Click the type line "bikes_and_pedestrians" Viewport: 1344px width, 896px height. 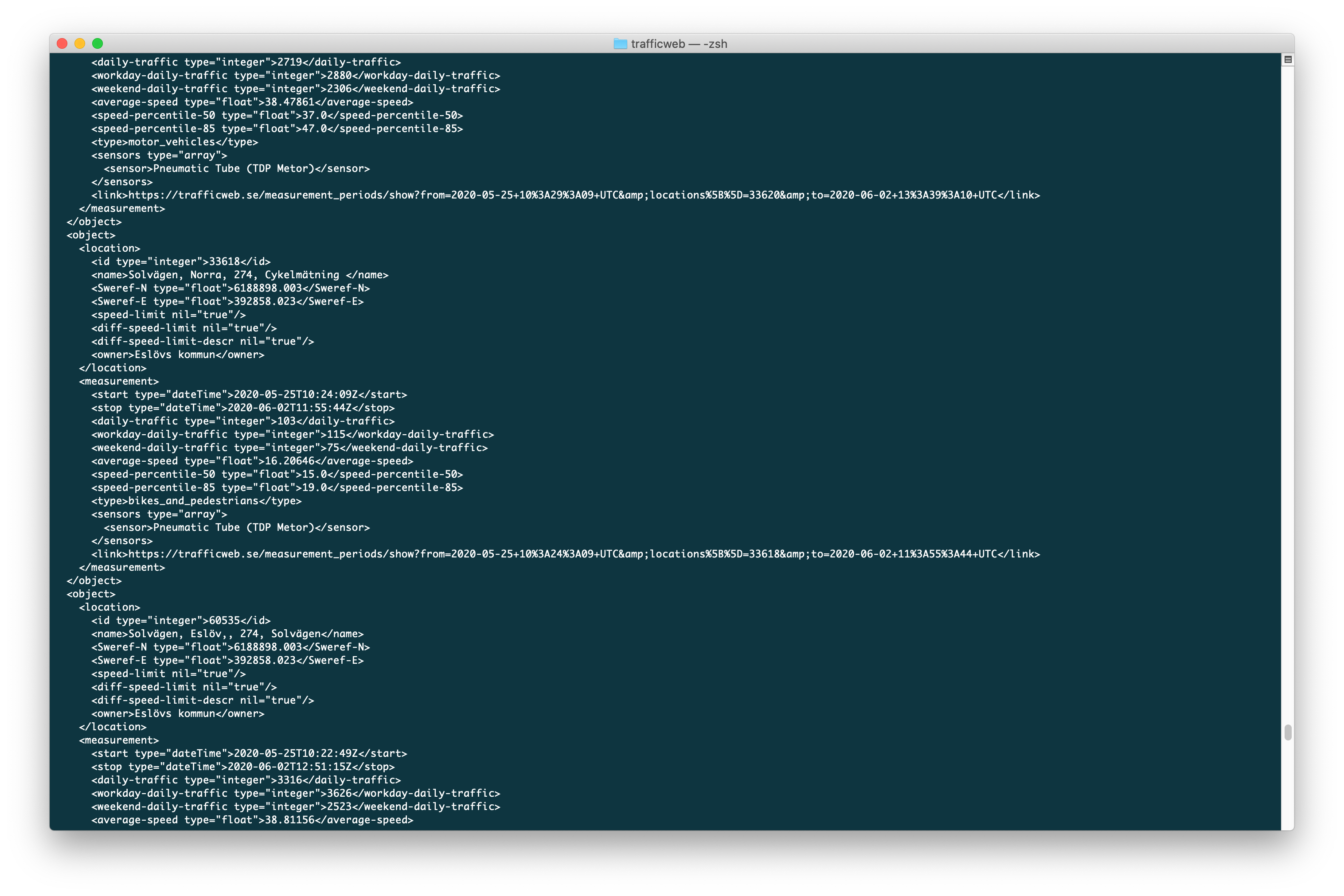[196, 501]
